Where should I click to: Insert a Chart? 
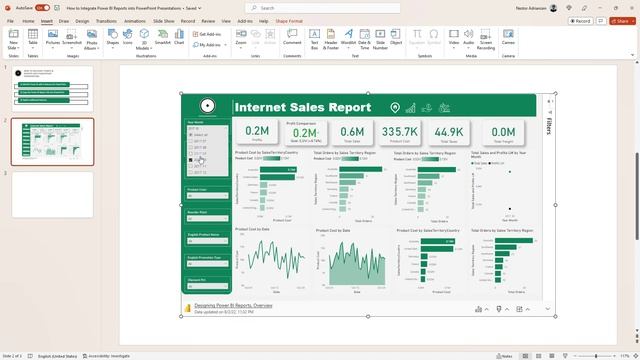(x=179, y=37)
